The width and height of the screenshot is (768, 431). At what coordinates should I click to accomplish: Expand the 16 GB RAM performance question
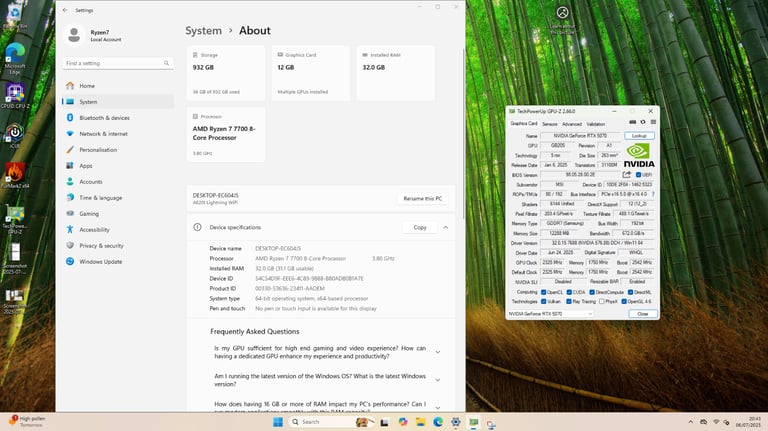438,407
